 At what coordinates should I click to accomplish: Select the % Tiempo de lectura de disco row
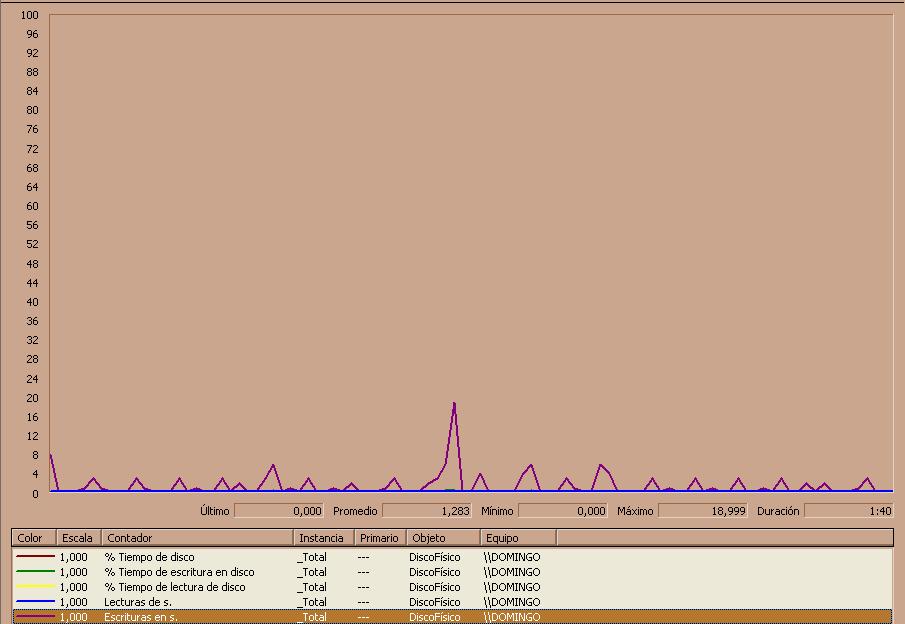452,587
